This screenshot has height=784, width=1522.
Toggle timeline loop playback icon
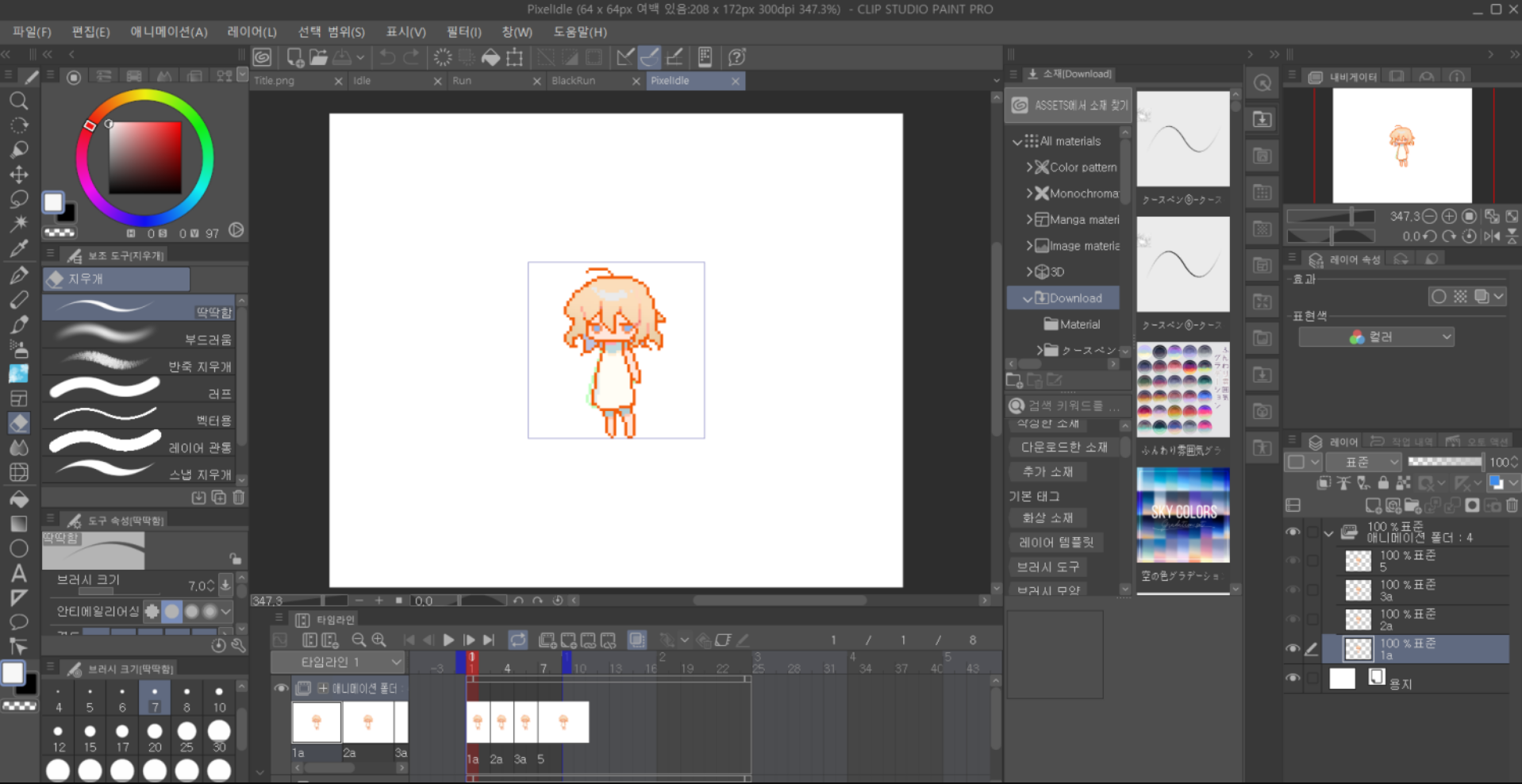[518, 640]
